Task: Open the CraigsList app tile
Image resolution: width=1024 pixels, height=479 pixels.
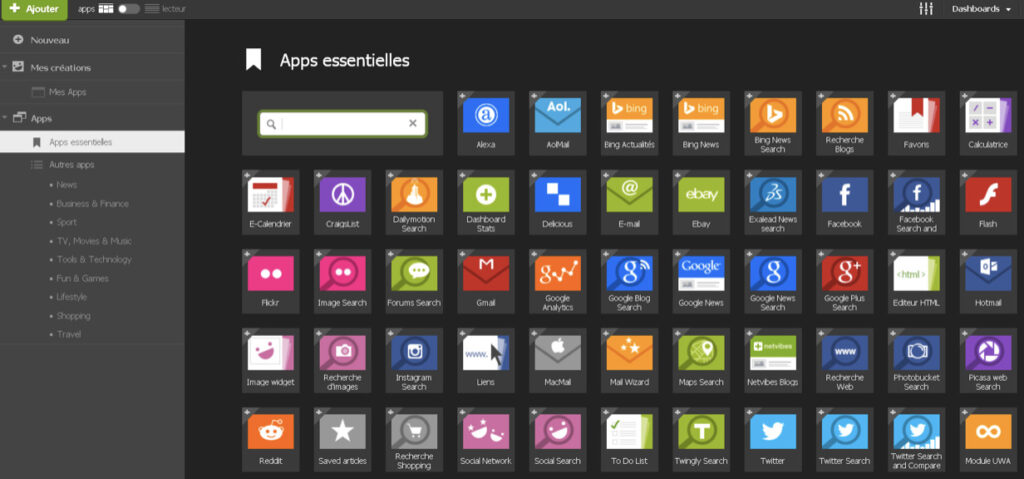Action: [342, 202]
